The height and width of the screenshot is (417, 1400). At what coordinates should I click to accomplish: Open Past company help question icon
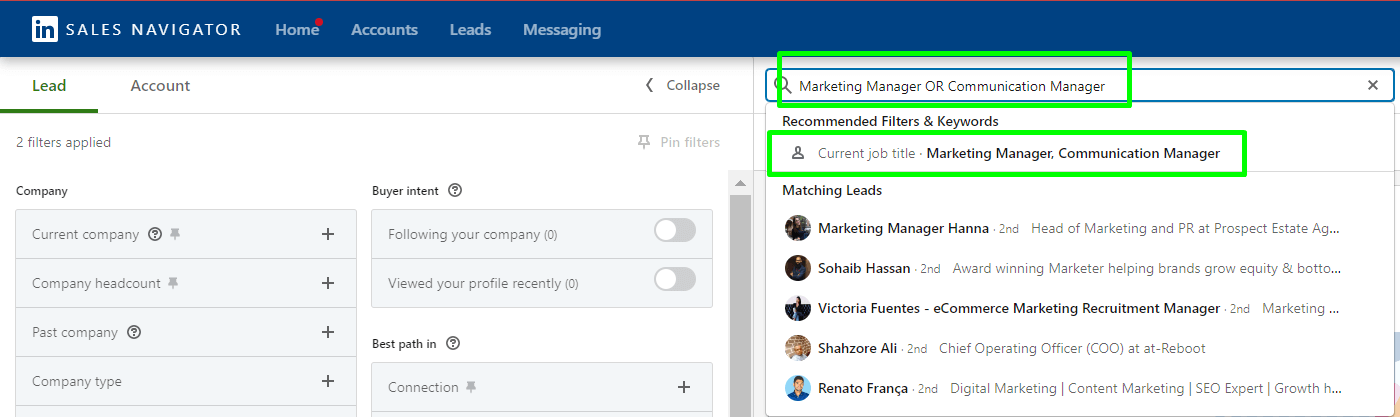click(x=134, y=332)
